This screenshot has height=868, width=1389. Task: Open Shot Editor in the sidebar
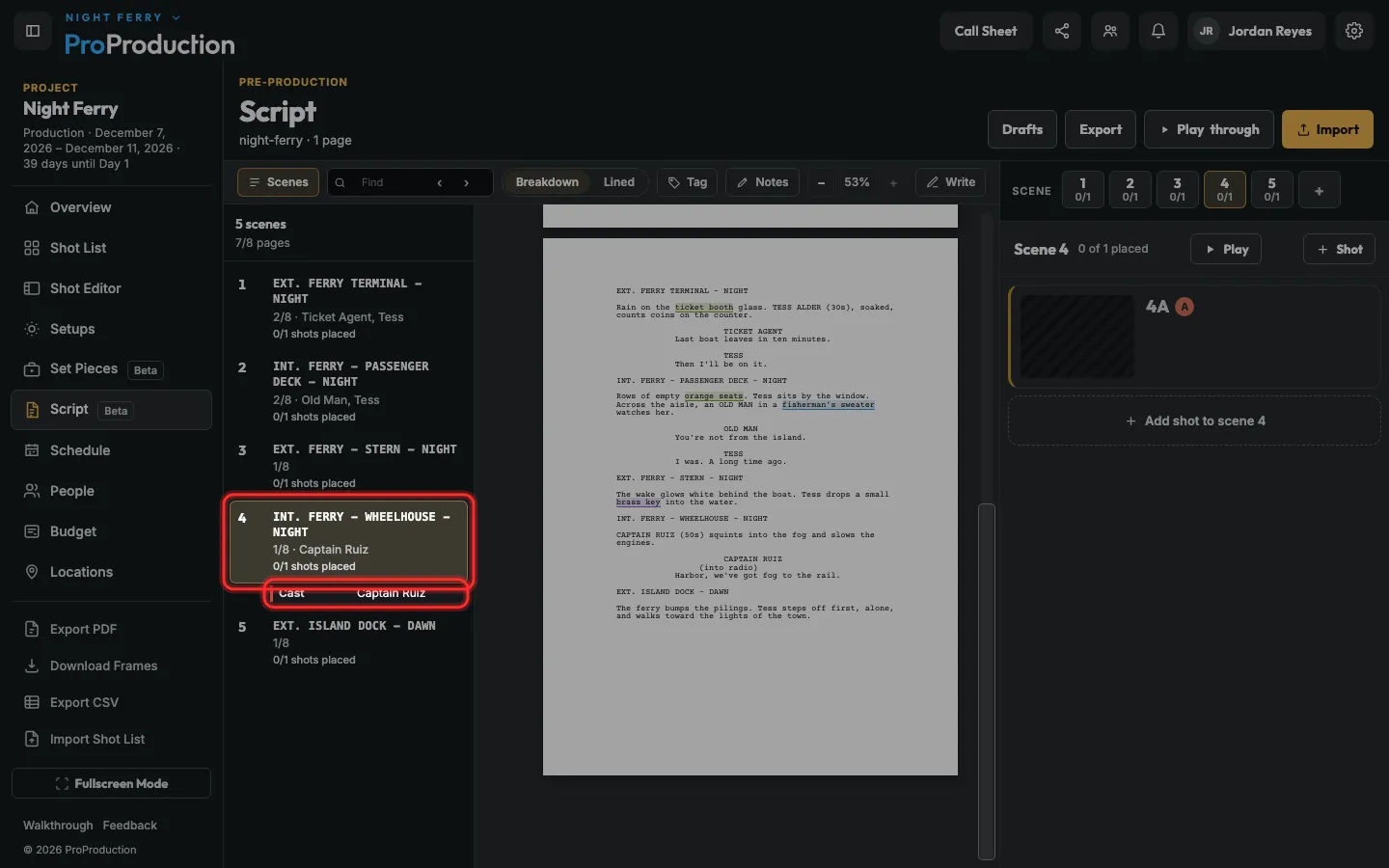coord(111,288)
